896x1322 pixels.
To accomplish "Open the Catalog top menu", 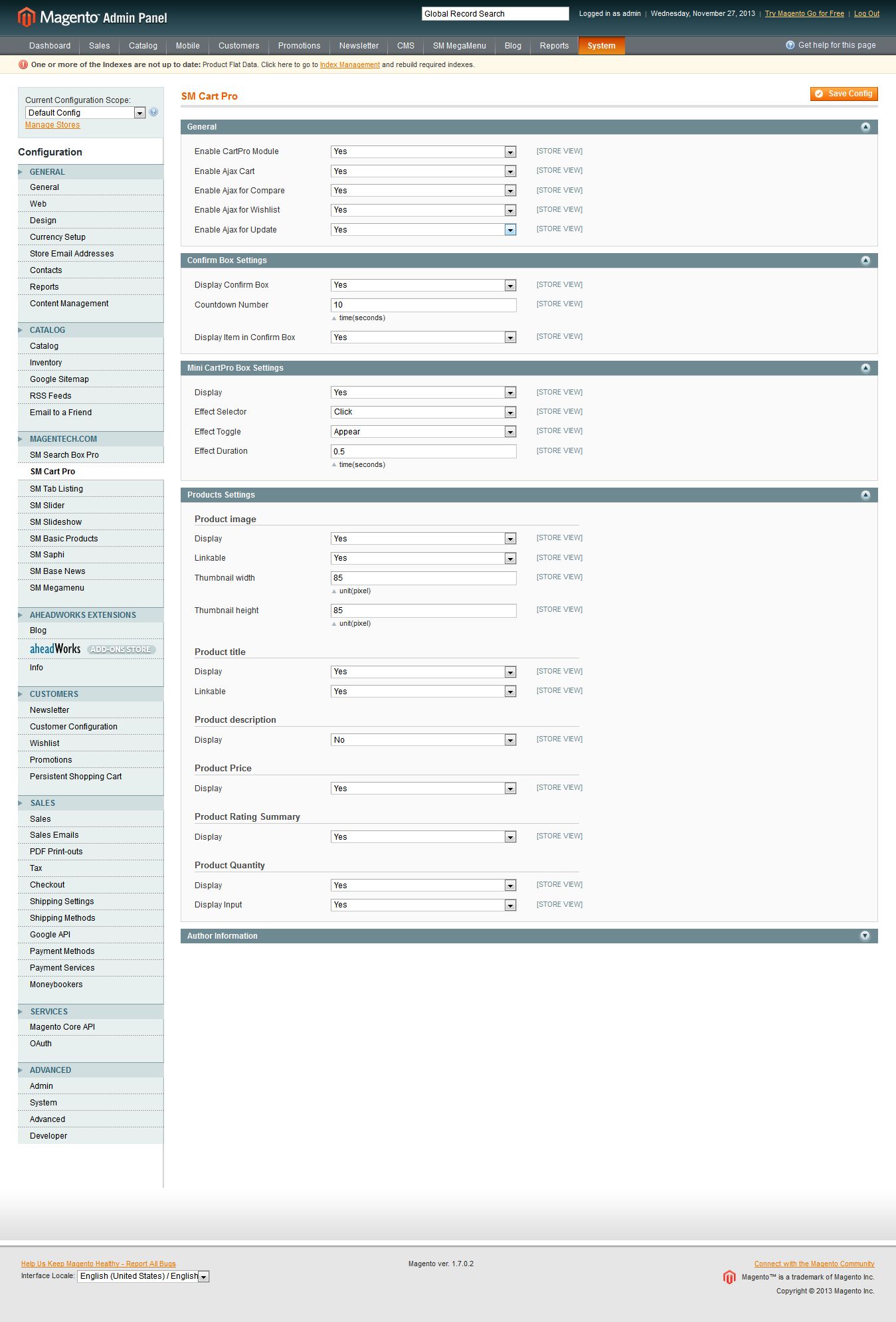I will (143, 46).
